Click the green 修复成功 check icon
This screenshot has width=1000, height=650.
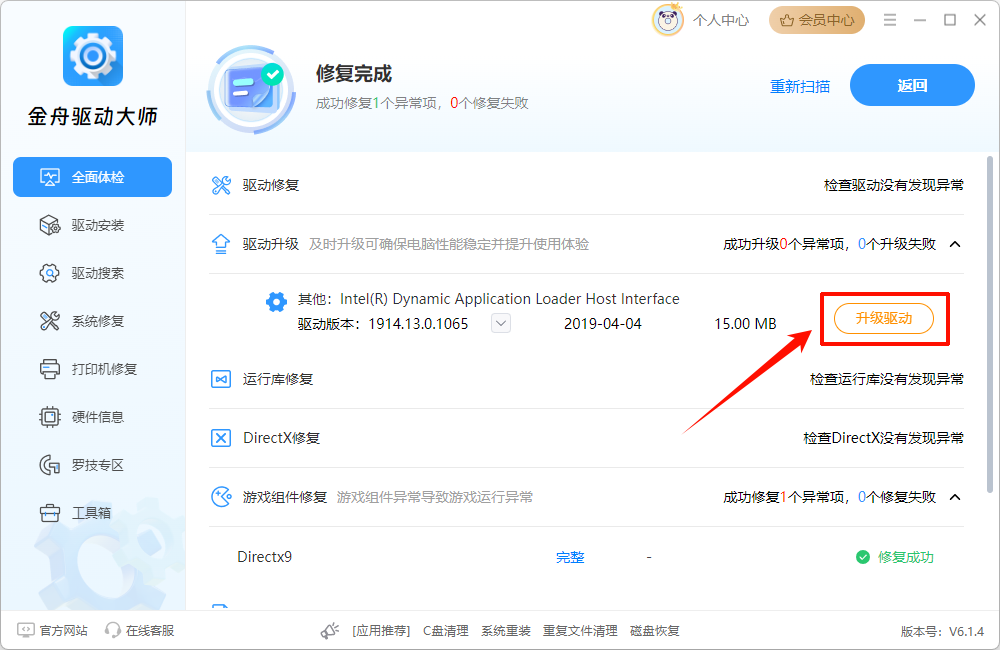pyautogui.click(x=863, y=557)
